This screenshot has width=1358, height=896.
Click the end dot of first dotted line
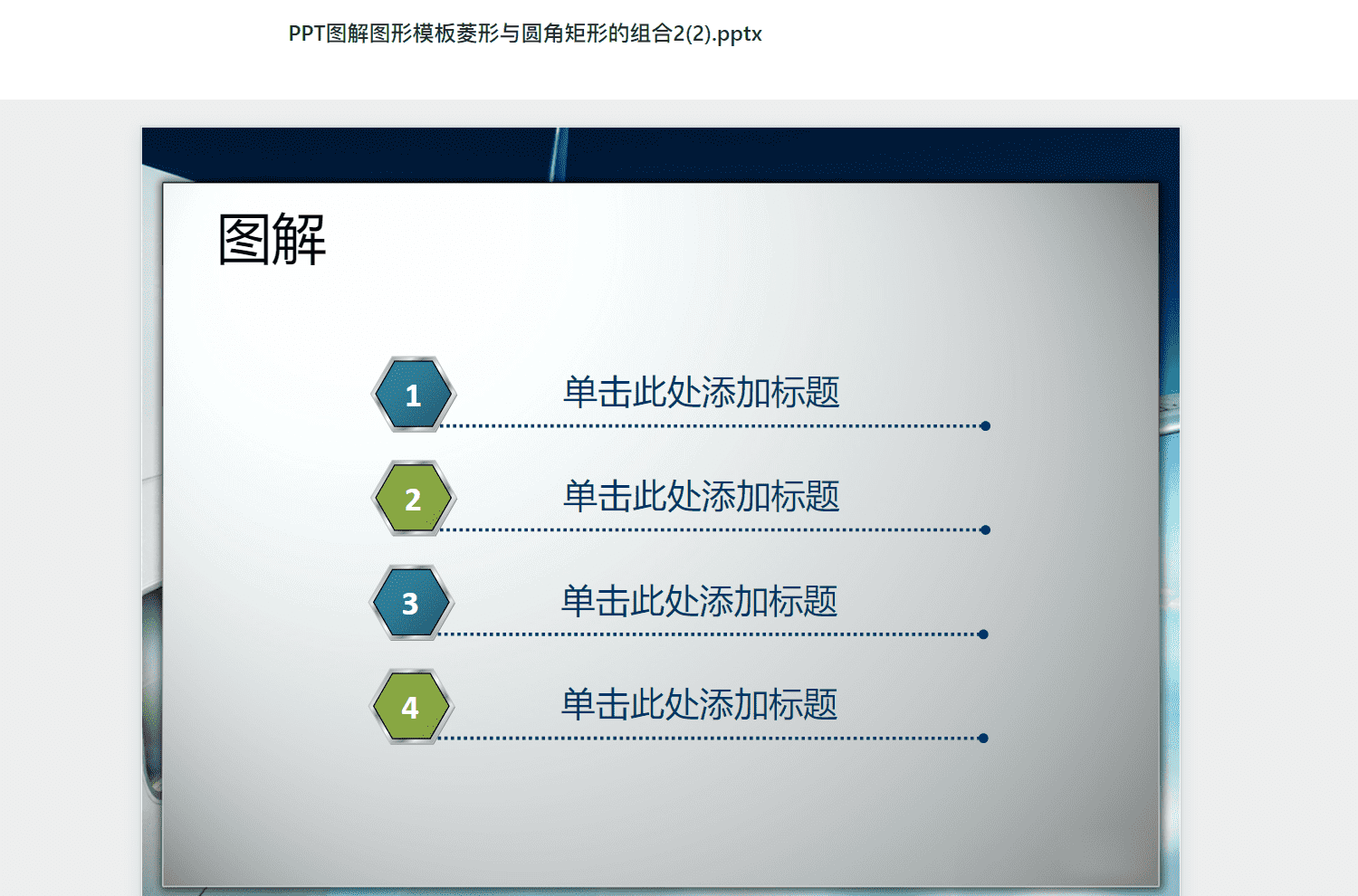point(985,426)
